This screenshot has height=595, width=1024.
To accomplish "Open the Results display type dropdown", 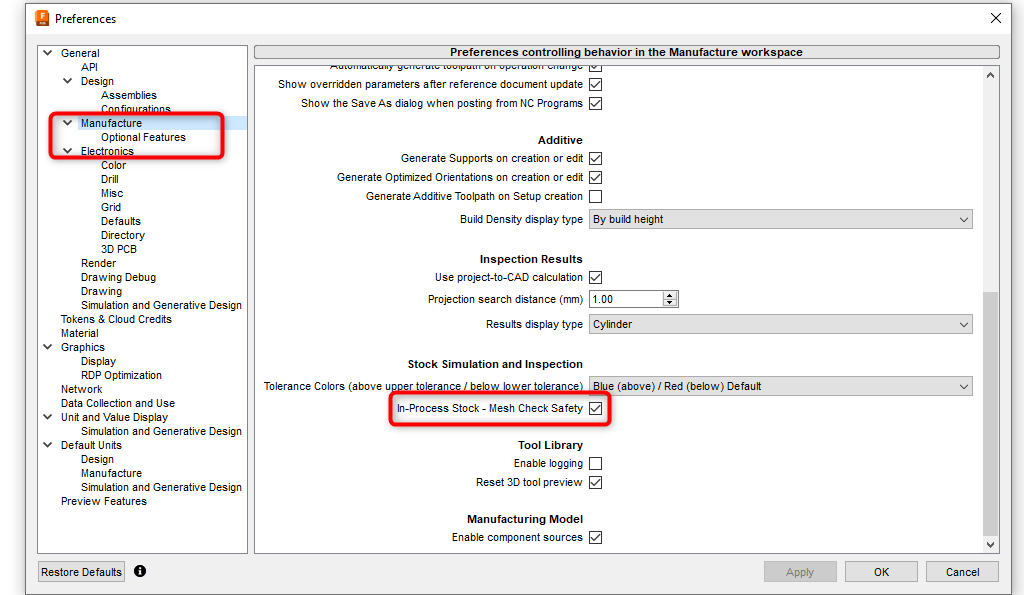I will coord(780,323).
